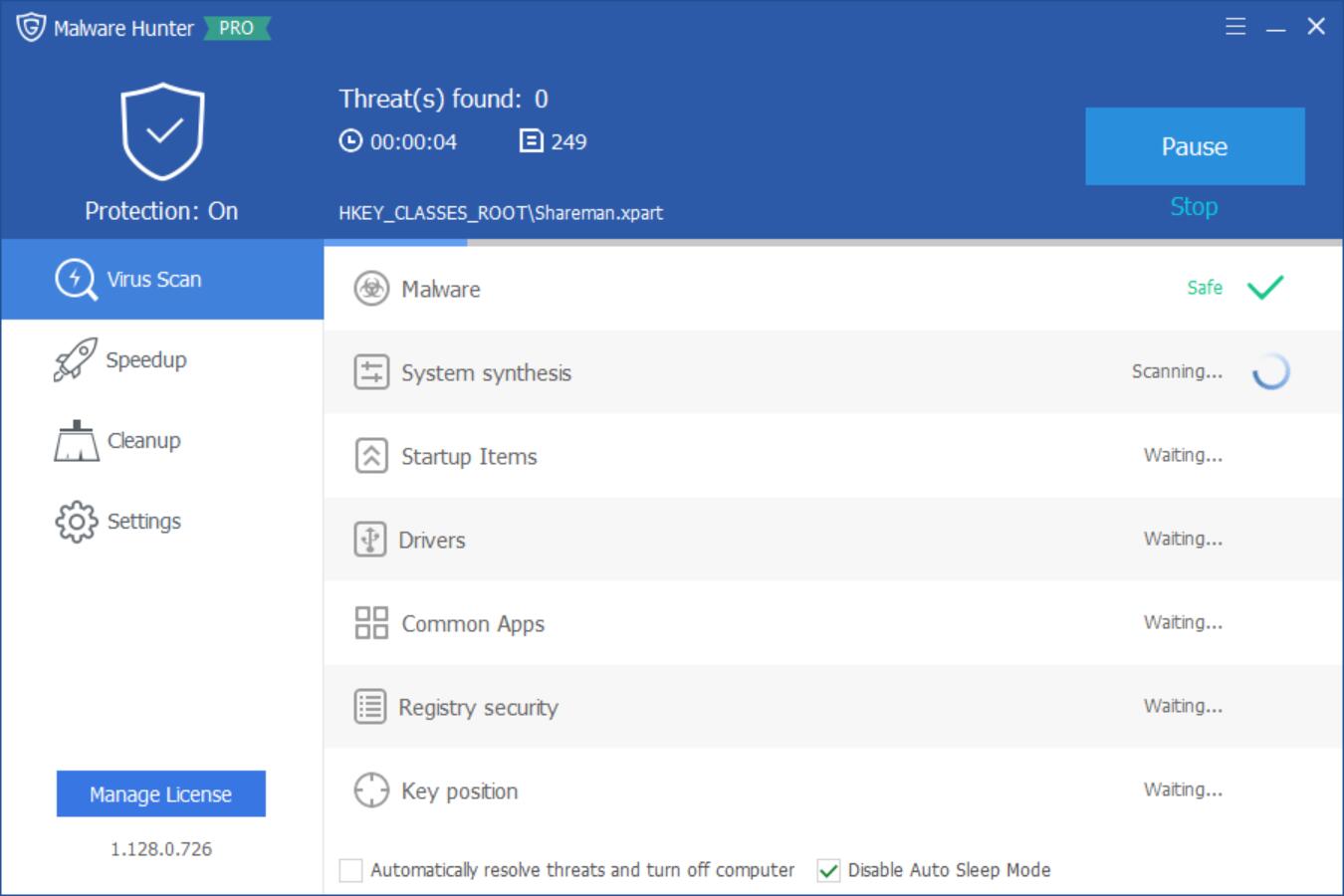Select the Key position compass icon
The height and width of the screenshot is (896, 1344).
click(x=369, y=790)
